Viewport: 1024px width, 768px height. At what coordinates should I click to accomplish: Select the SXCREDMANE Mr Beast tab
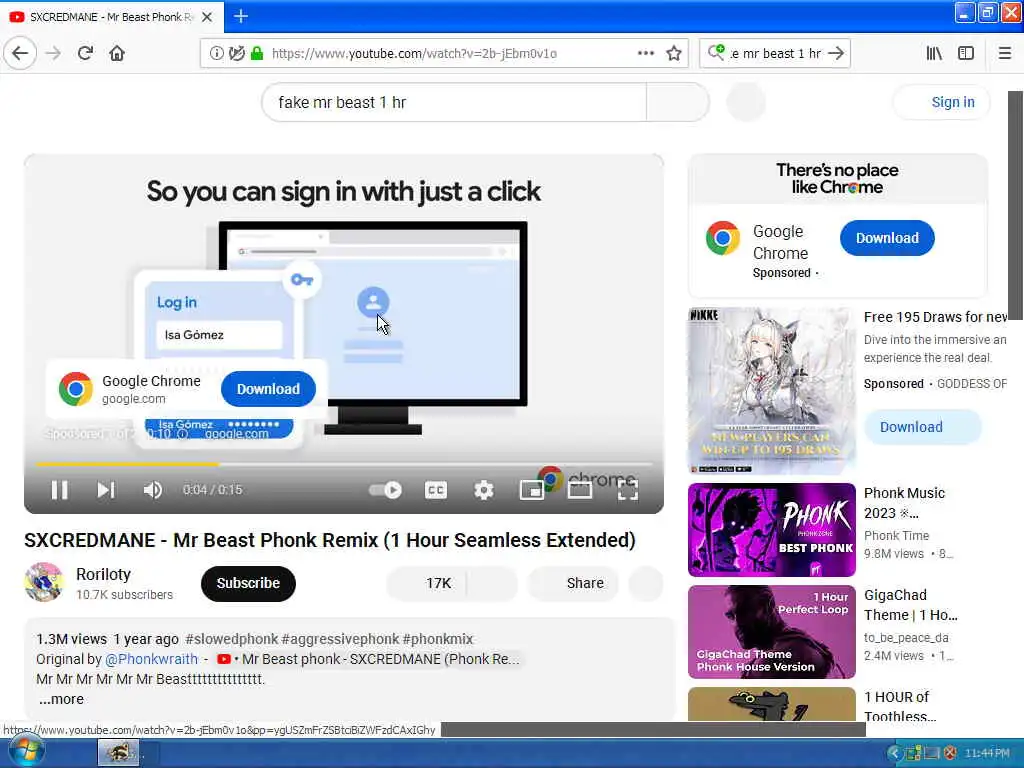[112, 17]
